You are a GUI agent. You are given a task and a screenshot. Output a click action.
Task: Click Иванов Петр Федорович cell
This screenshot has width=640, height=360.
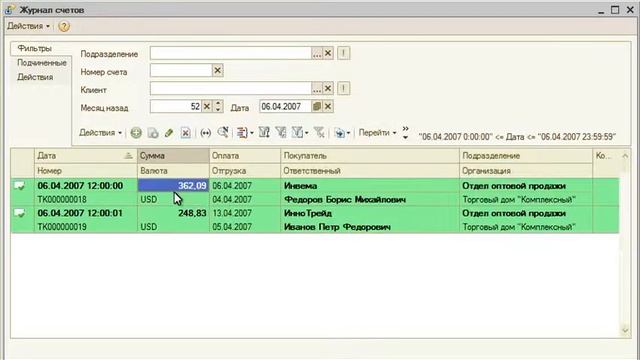(x=370, y=227)
